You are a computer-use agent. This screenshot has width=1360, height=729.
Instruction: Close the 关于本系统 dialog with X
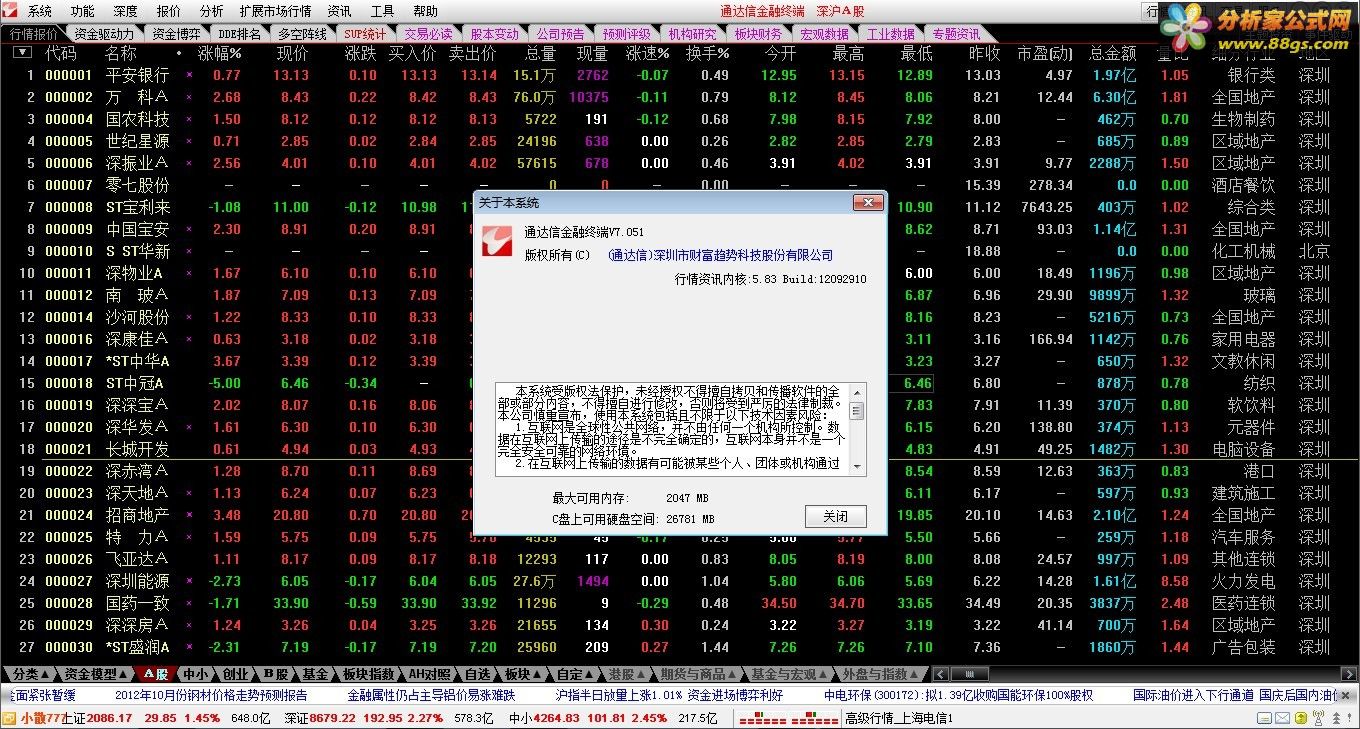pyautogui.click(x=867, y=202)
